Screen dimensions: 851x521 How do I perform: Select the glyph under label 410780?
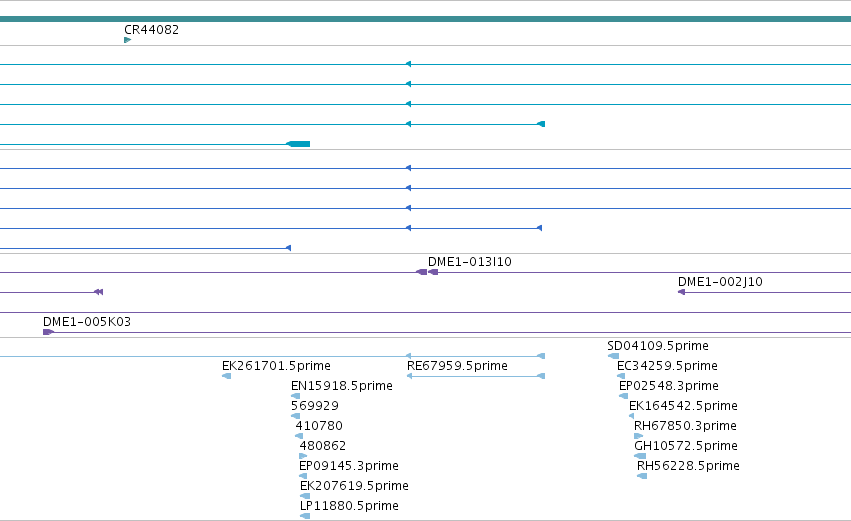299,436
